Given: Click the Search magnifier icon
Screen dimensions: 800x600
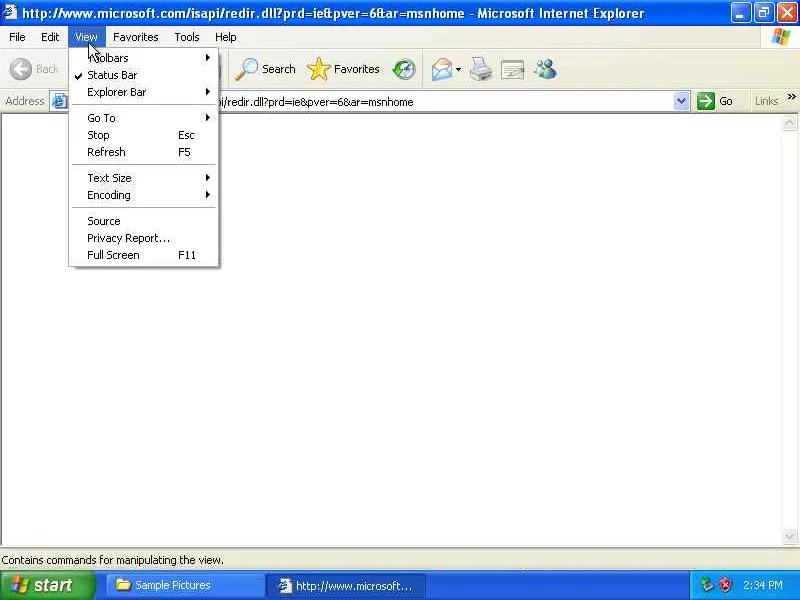Looking at the screenshot, I should point(246,69).
